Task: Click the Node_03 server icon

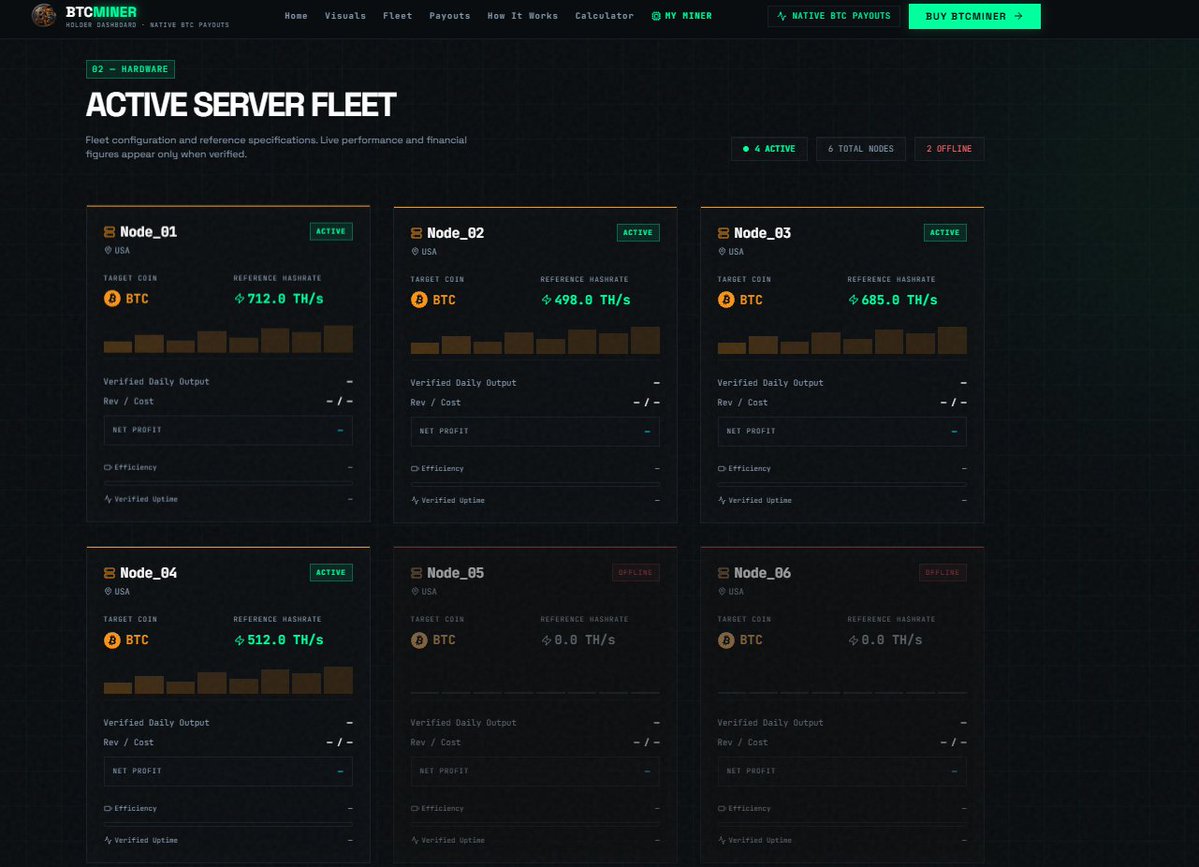Action: (723, 233)
